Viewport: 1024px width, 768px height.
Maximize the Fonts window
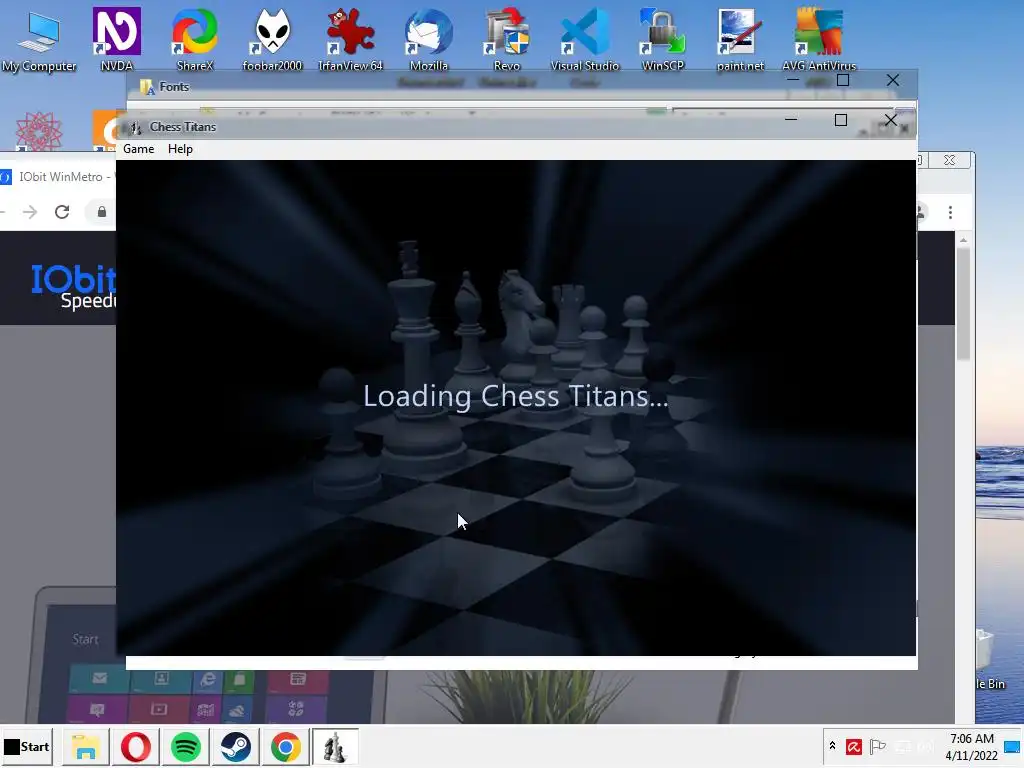tap(843, 80)
